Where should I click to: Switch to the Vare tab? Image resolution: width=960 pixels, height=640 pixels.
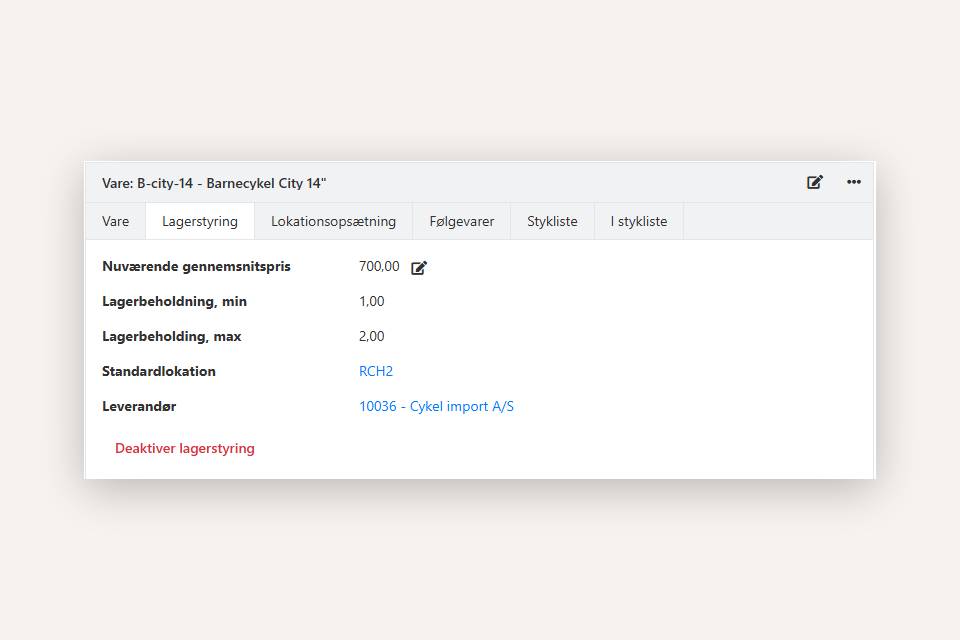click(x=116, y=221)
